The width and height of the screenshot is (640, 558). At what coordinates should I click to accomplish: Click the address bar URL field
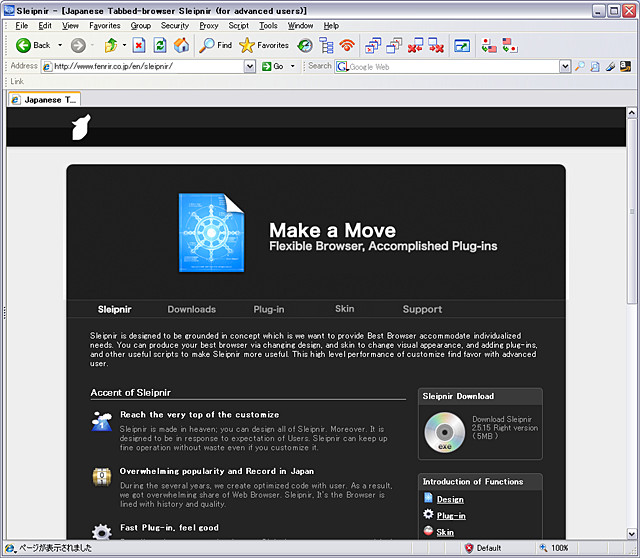point(143,66)
